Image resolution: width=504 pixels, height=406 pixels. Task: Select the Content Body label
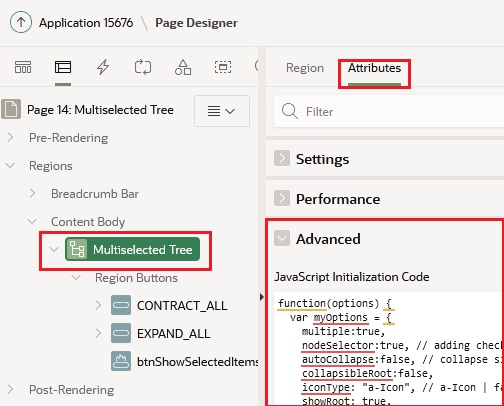coord(88,222)
